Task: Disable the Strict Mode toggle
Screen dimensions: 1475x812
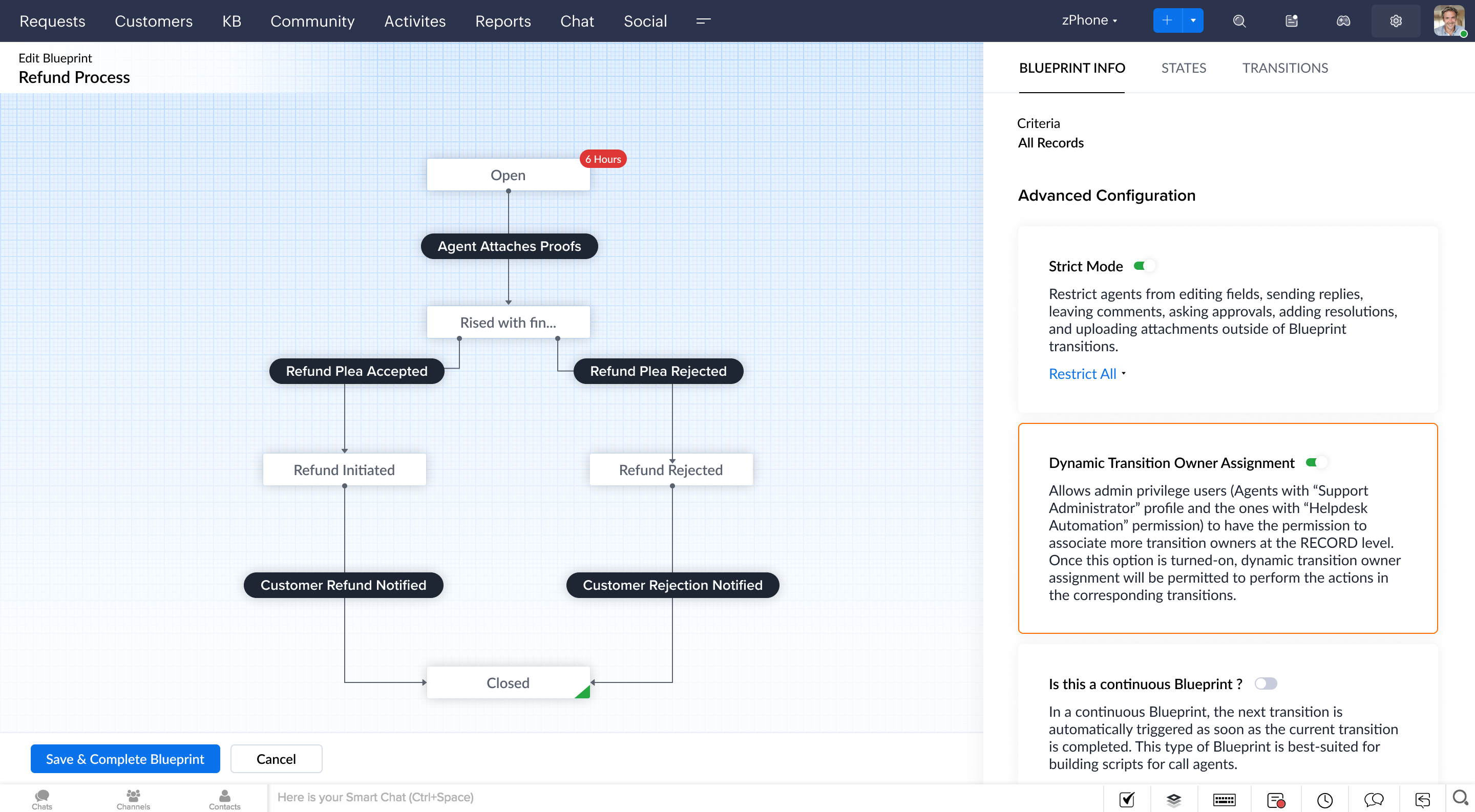Action: point(1144,266)
